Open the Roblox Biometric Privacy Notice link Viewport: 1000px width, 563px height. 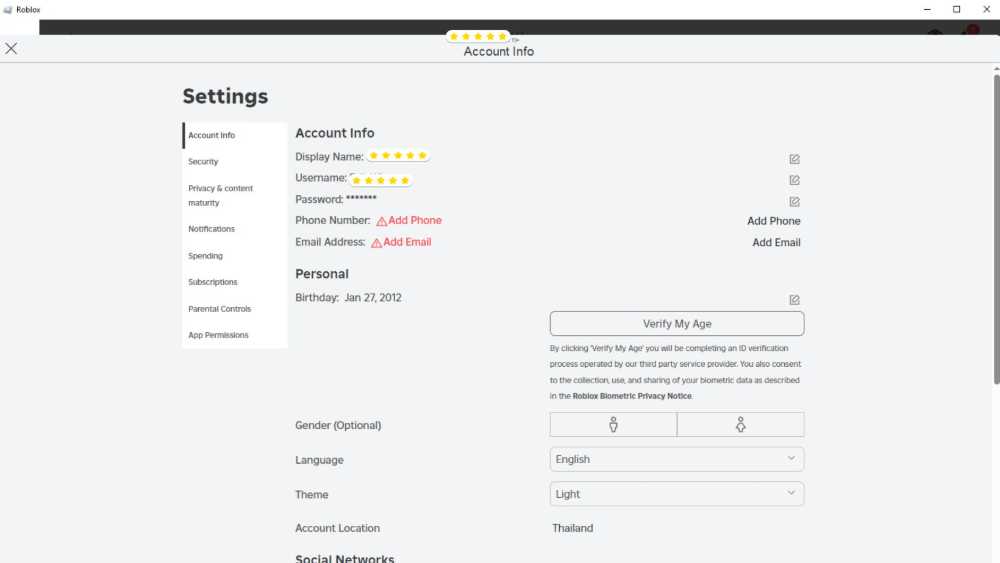pyautogui.click(x=631, y=396)
